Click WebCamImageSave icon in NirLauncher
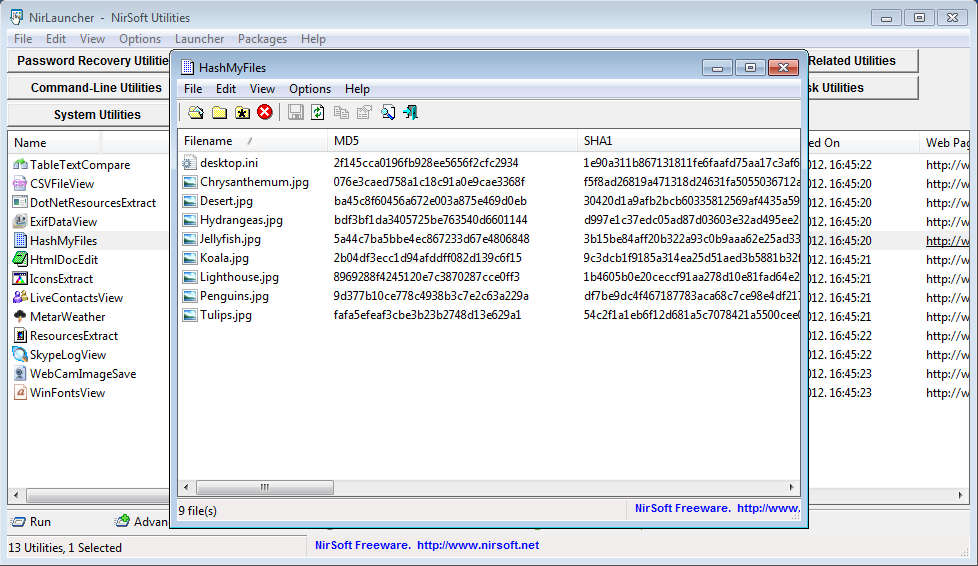The width and height of the screenshot is (978, 566). click(20, 374)
